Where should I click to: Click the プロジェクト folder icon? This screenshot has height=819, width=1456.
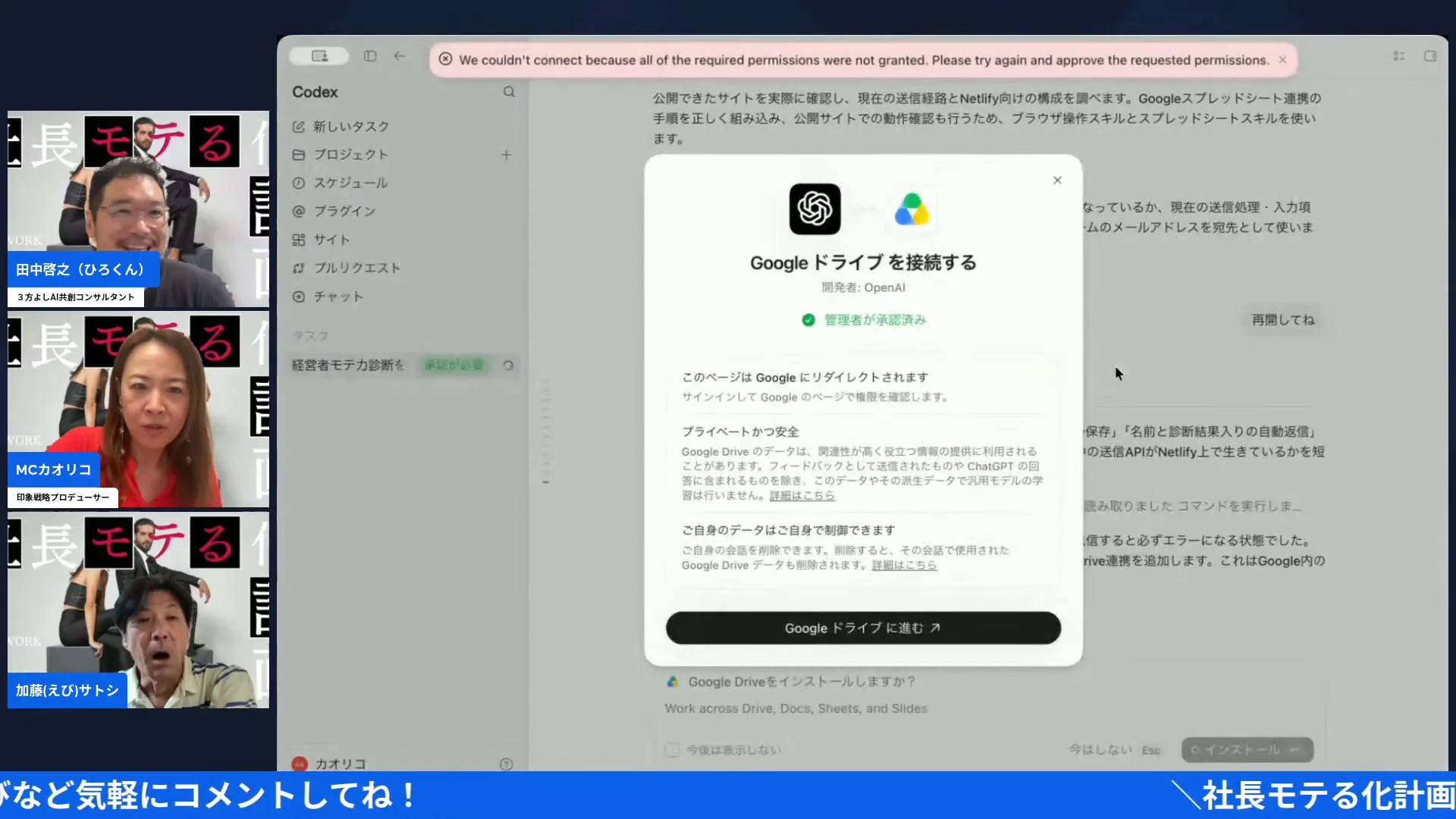(299, 155)
